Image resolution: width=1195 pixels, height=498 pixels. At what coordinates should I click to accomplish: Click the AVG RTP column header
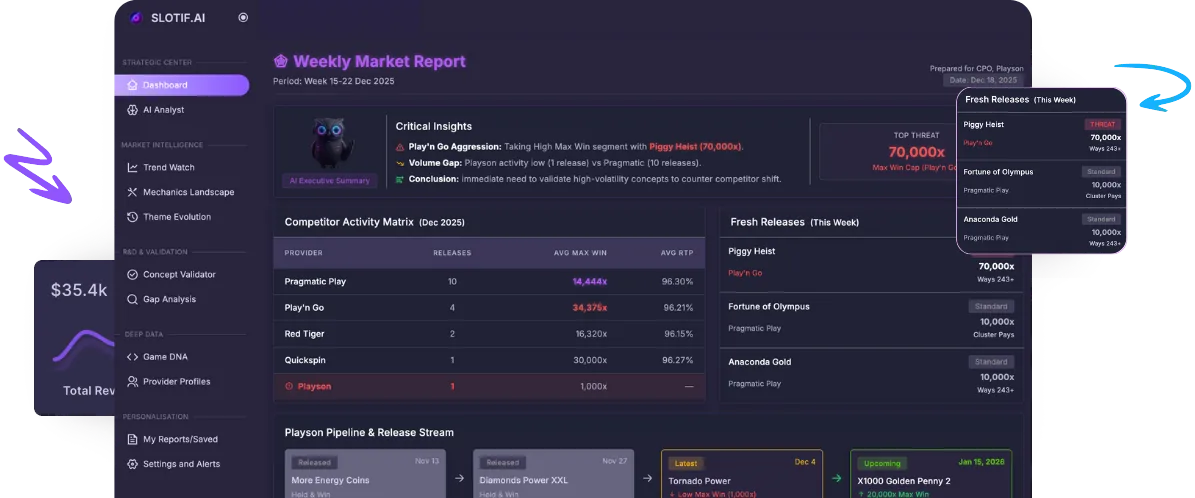tap(676, 252)
